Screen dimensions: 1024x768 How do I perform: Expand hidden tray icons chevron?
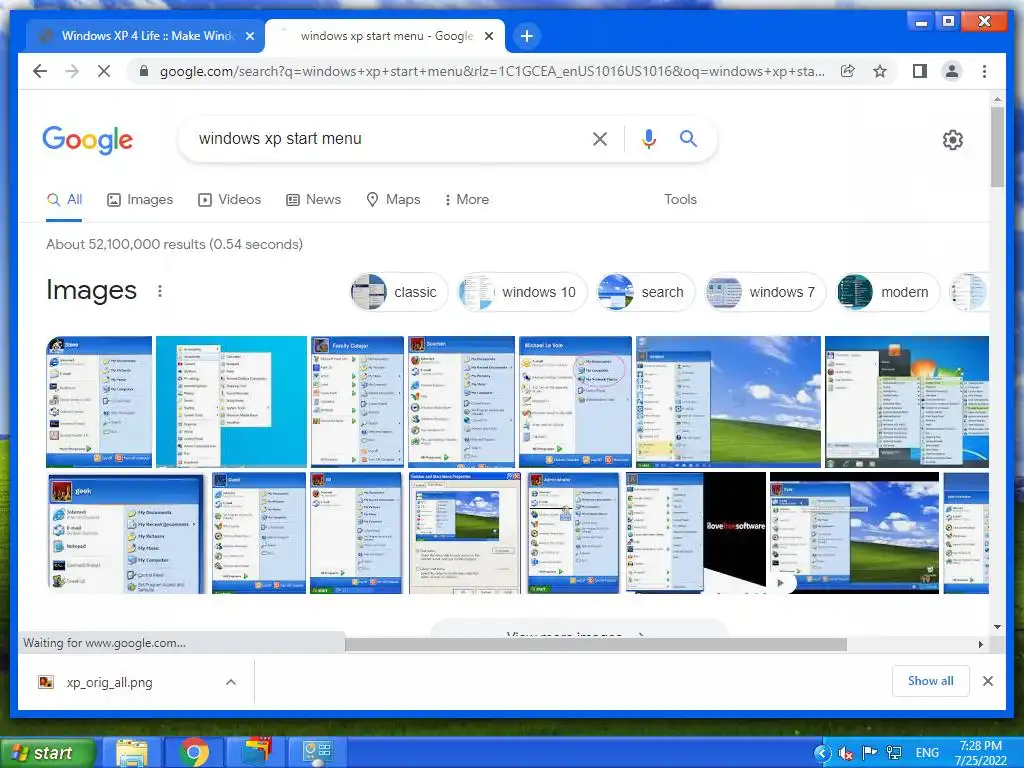pos(822,753)
